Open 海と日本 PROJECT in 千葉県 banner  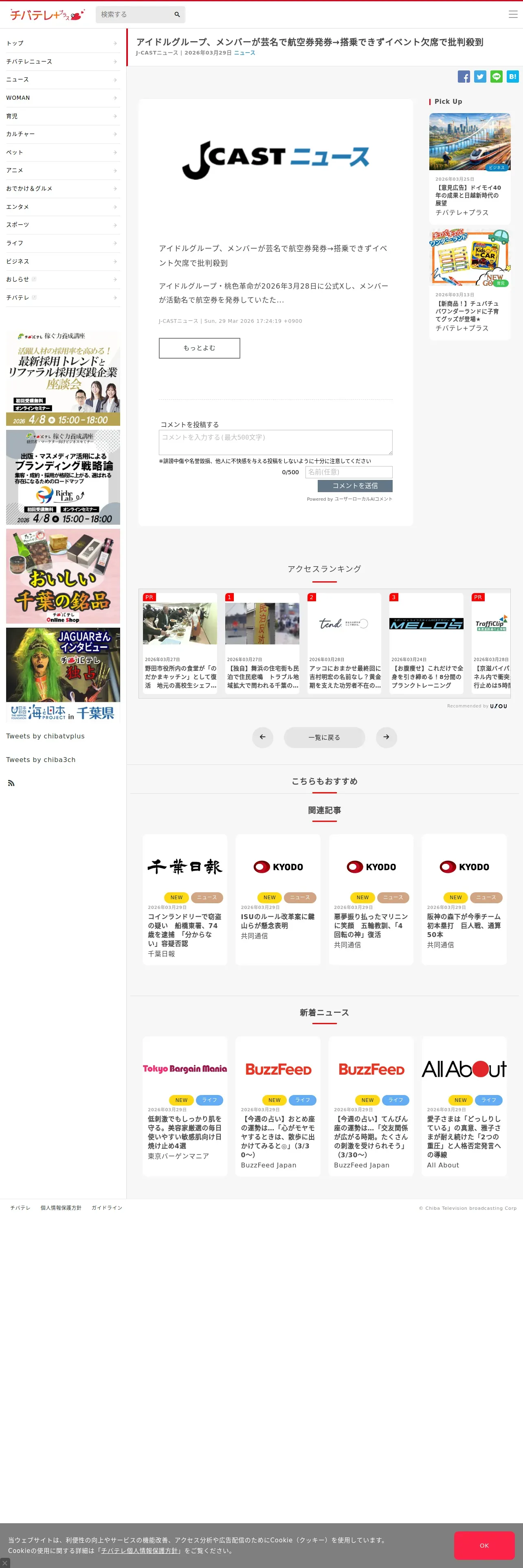click(63, 713)
